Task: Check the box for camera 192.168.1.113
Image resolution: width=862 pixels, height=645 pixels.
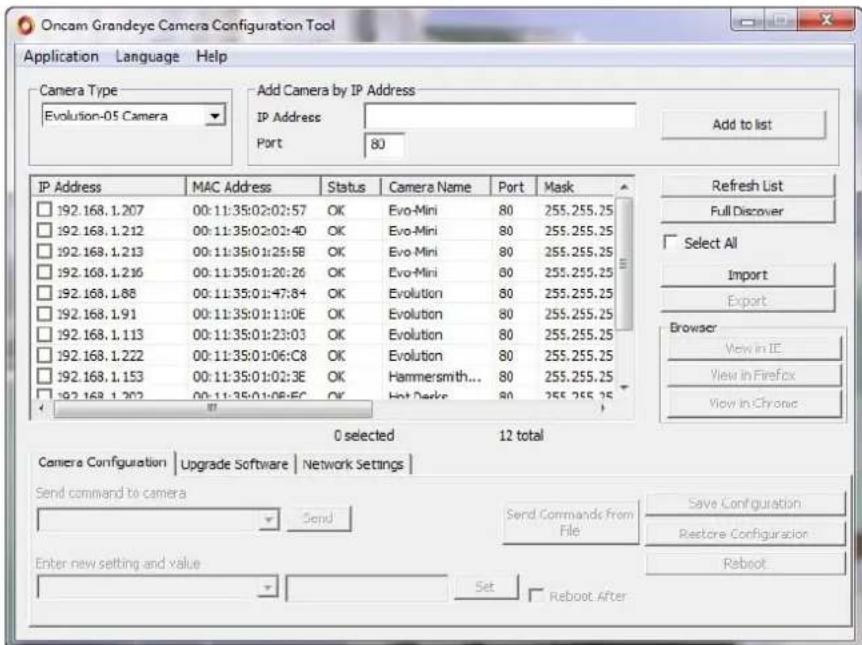Action: click(x=45, y=334)
